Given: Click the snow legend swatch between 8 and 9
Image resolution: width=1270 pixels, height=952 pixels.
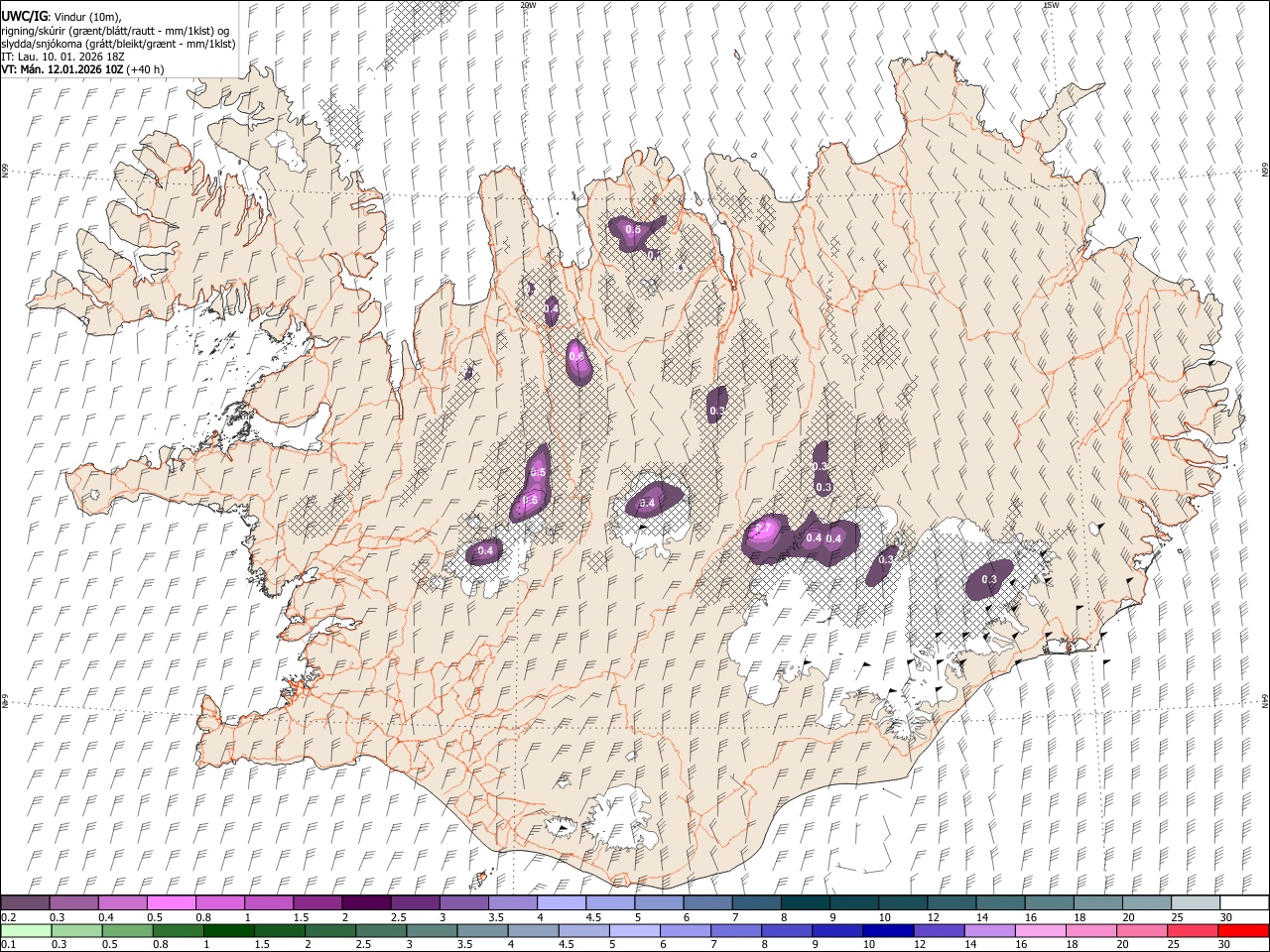Looking at the screenshot, I should click(x=806, y=902).
